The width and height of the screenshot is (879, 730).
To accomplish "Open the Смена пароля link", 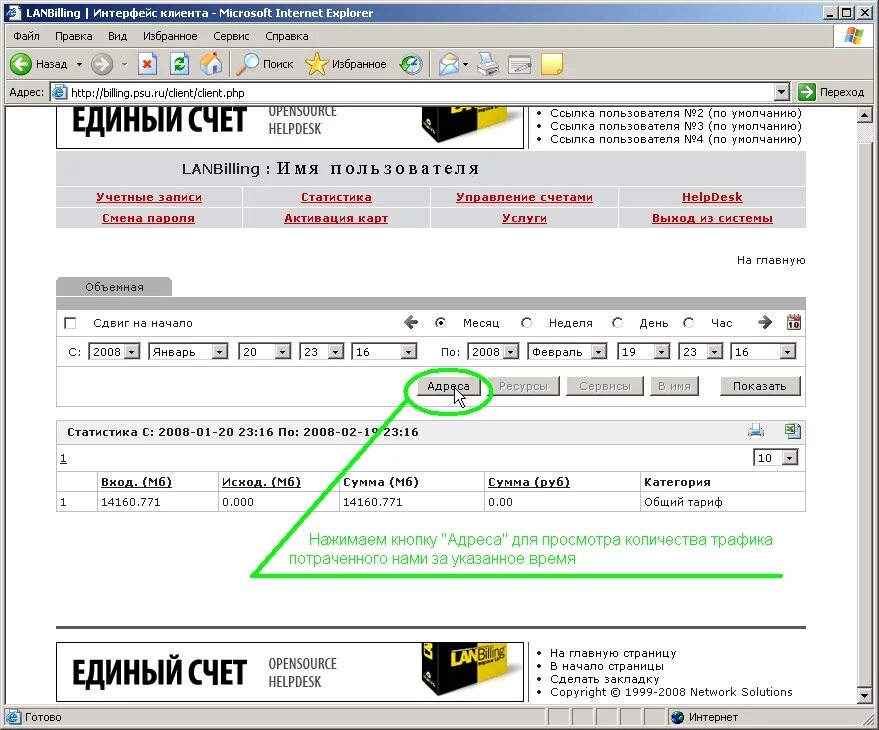I will [149, 218].
